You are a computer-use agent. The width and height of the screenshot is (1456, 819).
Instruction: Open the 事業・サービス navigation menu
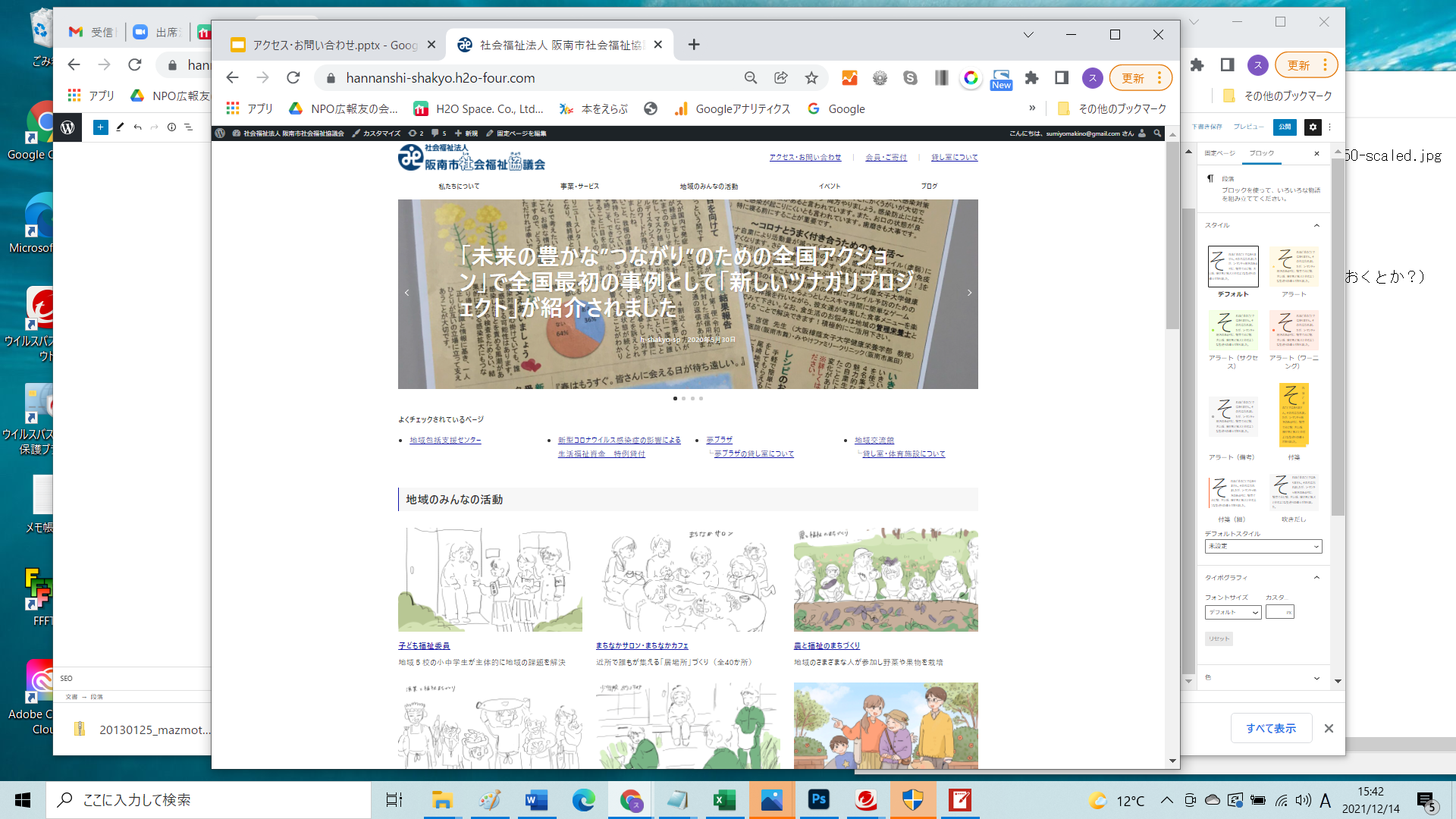tap(580, 187)
